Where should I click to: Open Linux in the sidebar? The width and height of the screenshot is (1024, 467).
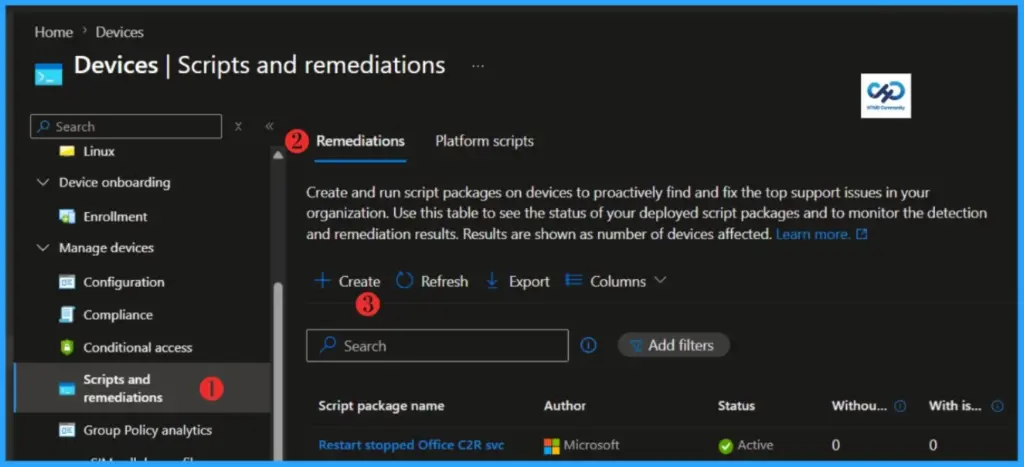pos(99,151)
